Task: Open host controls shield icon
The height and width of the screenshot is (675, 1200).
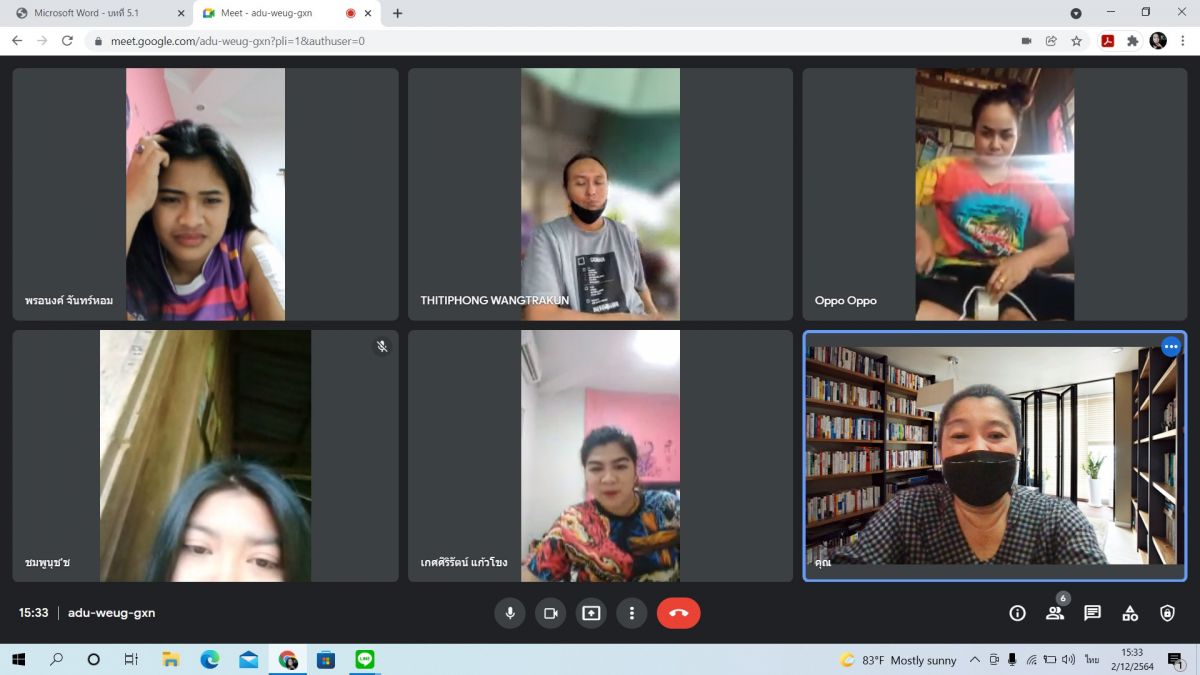Action: pos(1167,613)
